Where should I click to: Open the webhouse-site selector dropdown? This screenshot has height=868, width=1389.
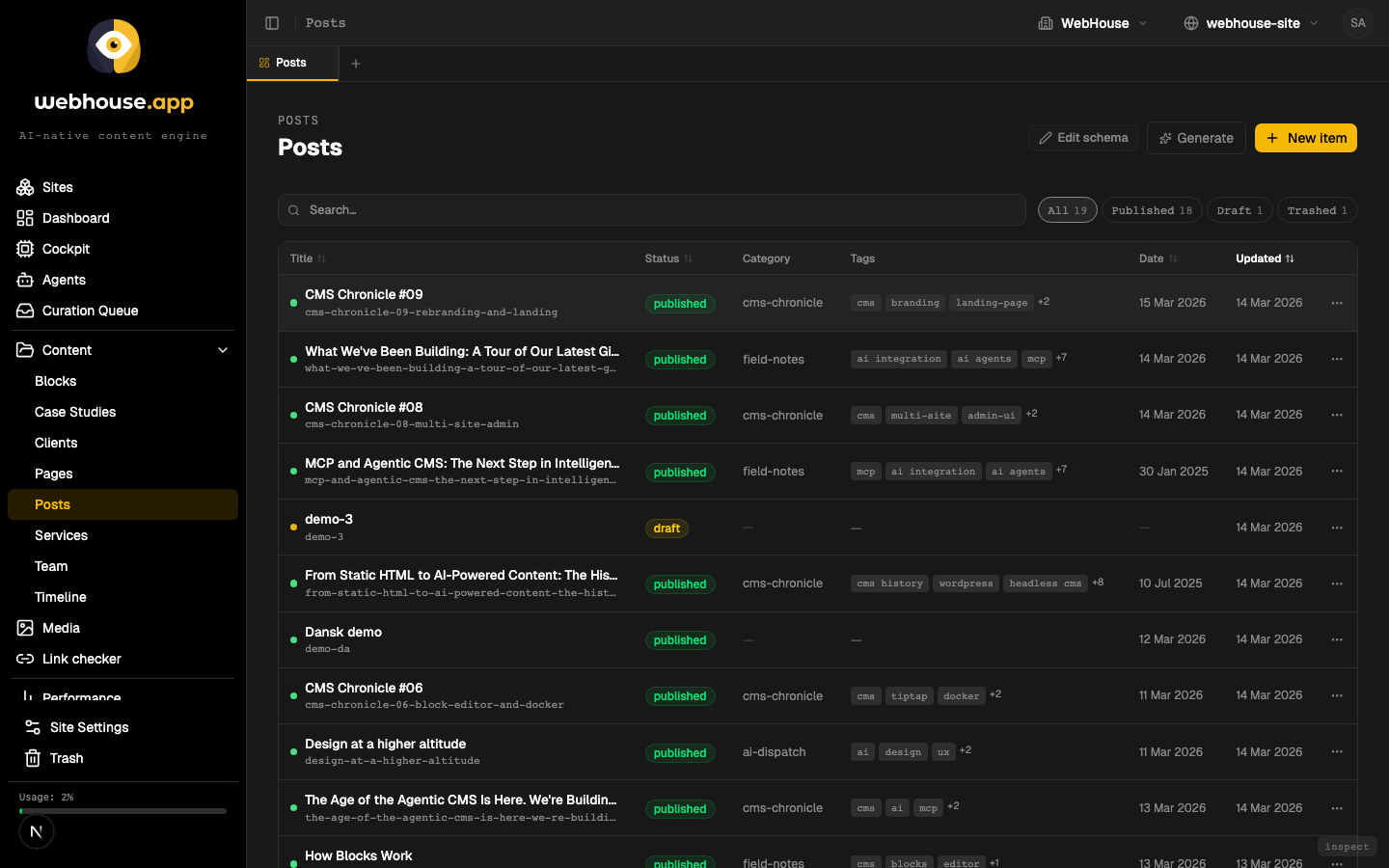point(1251,23)
